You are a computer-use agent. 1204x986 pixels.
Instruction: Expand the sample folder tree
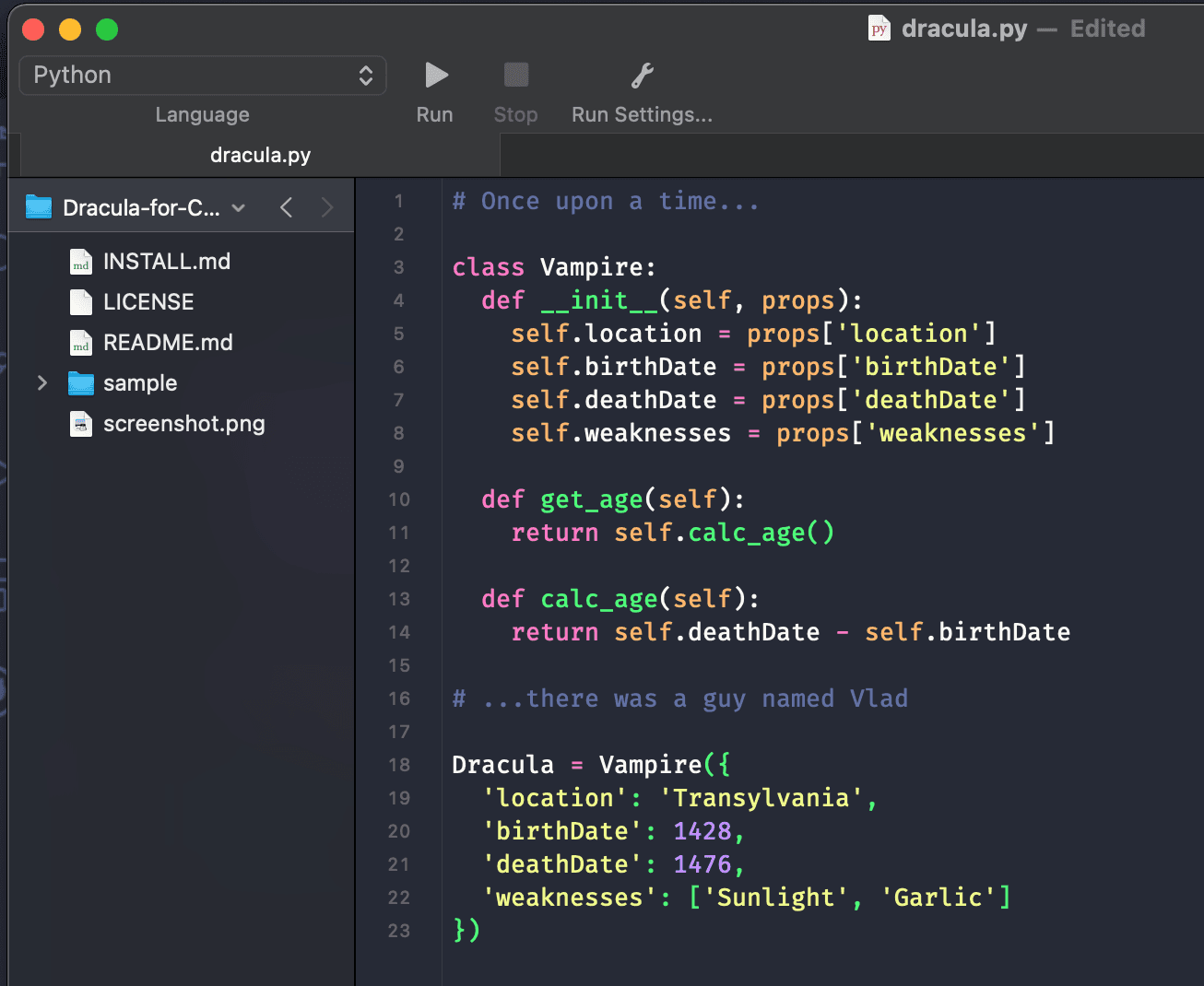pyautogui.click(x=41, y=383)
